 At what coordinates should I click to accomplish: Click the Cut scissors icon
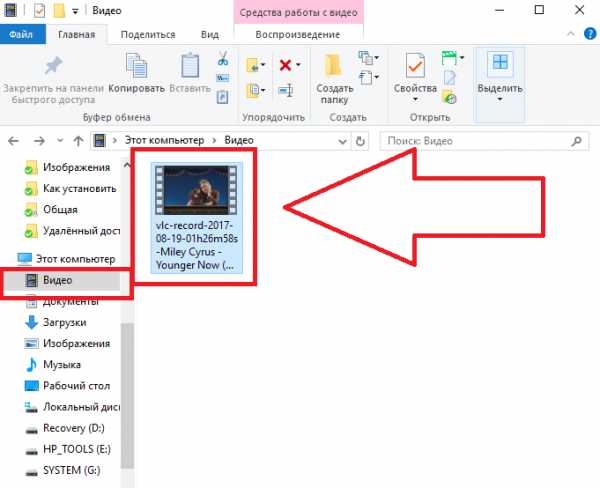click(x=223, y=58)
